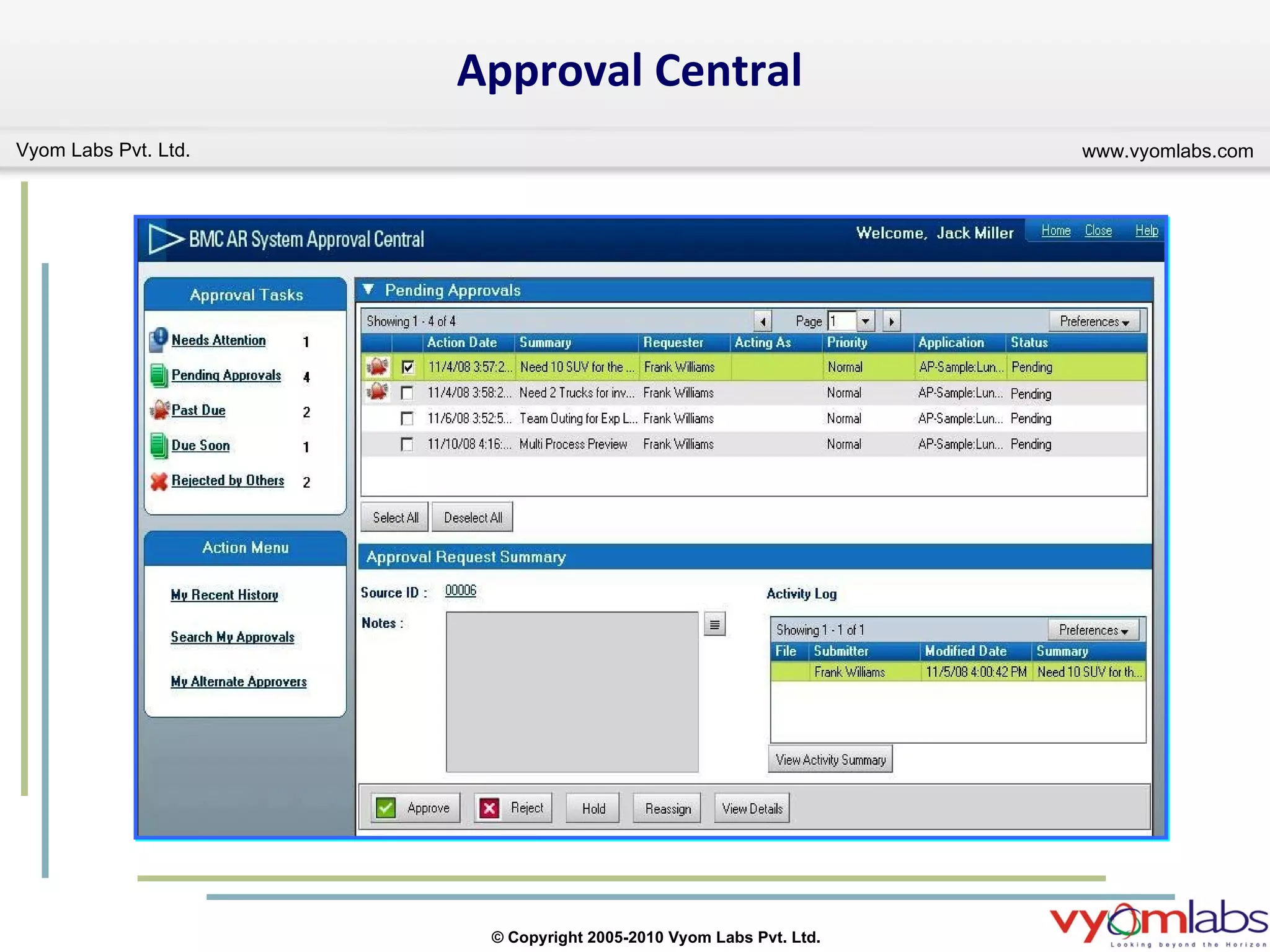The width and height of the screenshot is (1270, 952).
Task: Check the Team Outing request checkbox
Action: (407, 419)
